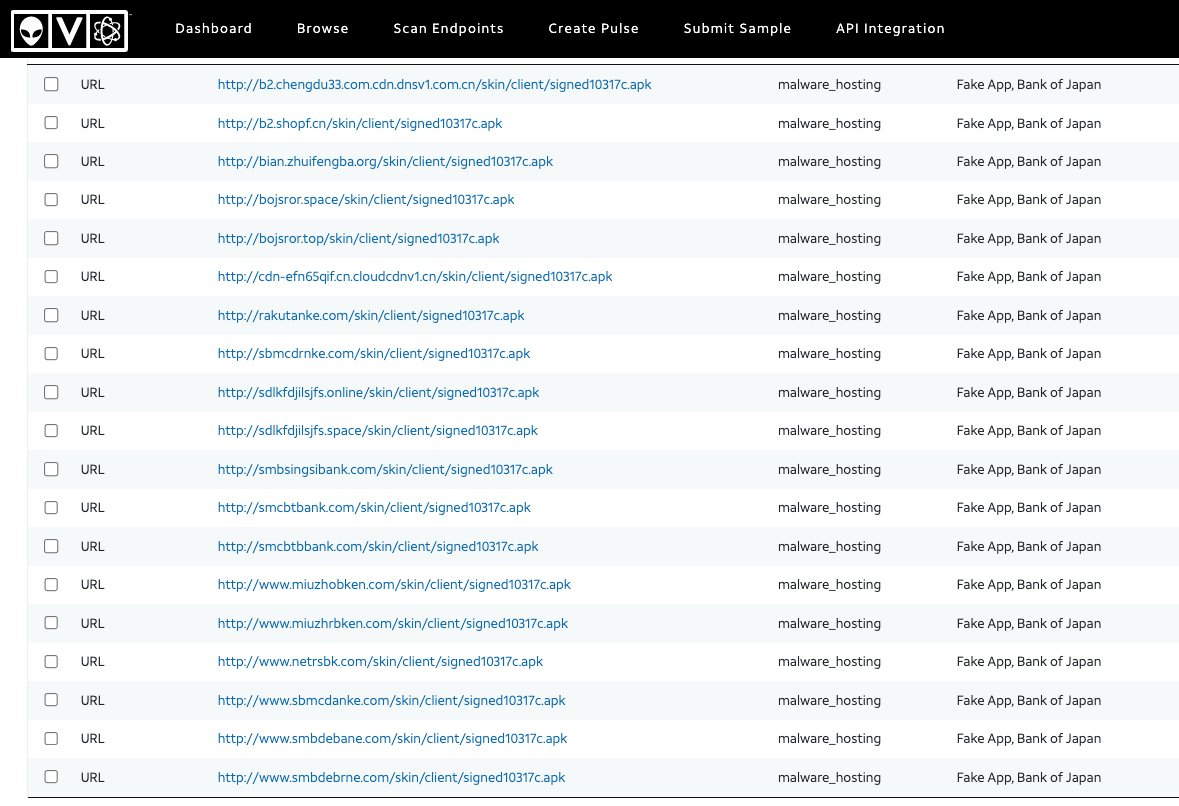The width and height of the screenshot is (1179, 806).
Task: Click the AlienVault OTX logo
Action: [x=69, y=31]
